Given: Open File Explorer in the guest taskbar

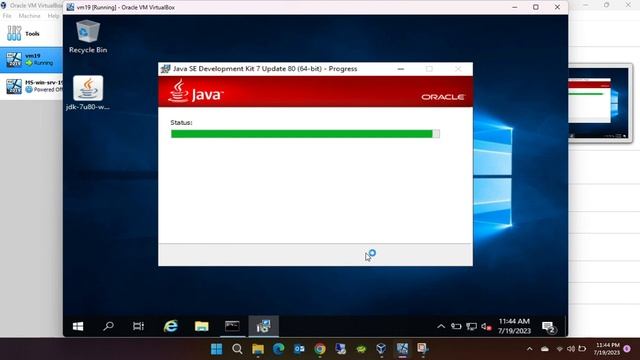Looking at the screenshot, I should pos(202,326).
